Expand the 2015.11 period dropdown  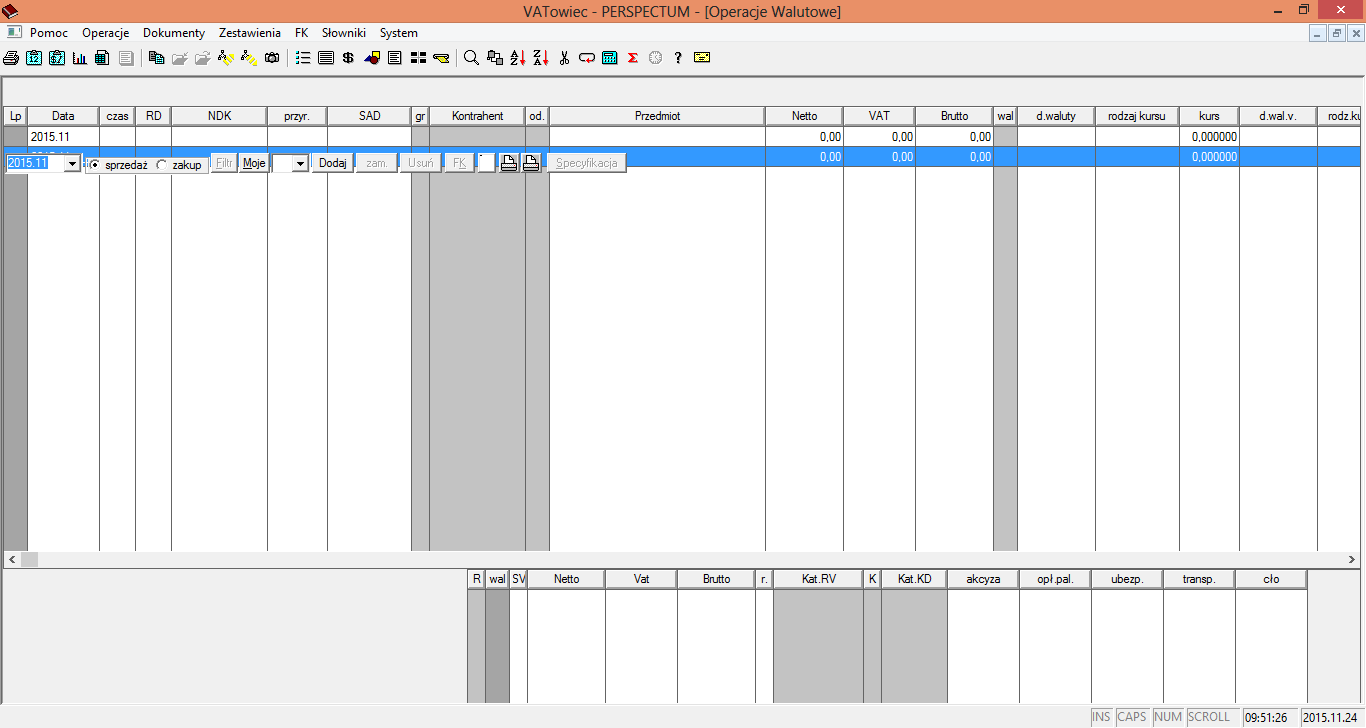[x=72, y=164]
